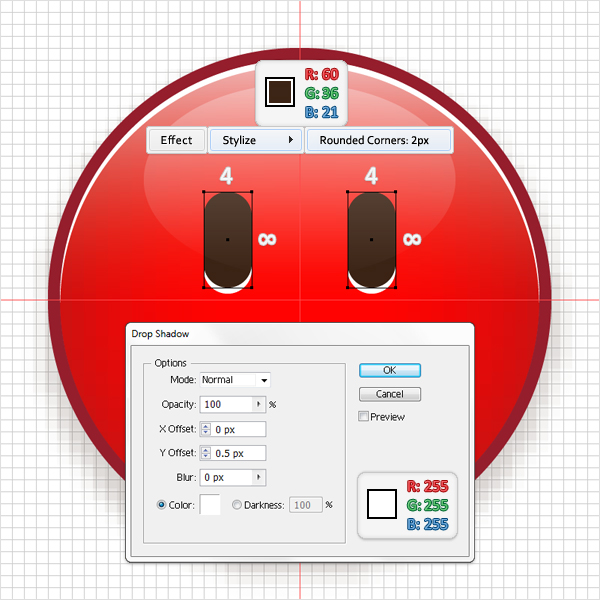Expand the Blur slider arrow
Screen dimensions: 600x600
point(259,478)
